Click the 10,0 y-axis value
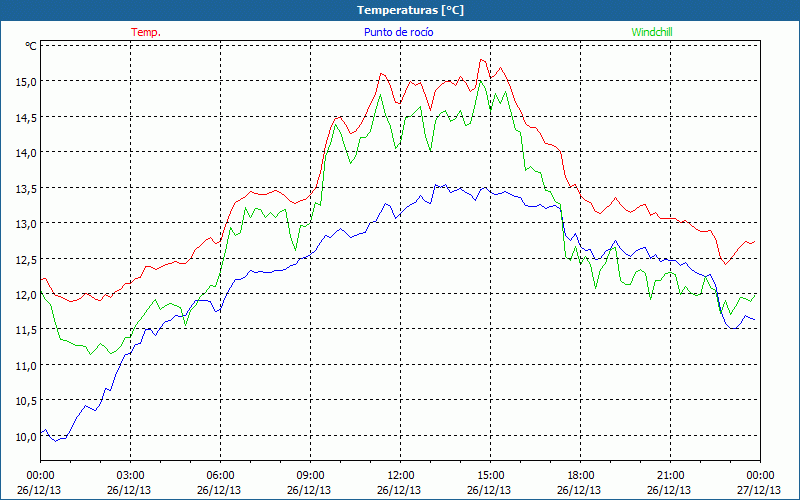 pos(27,437)
